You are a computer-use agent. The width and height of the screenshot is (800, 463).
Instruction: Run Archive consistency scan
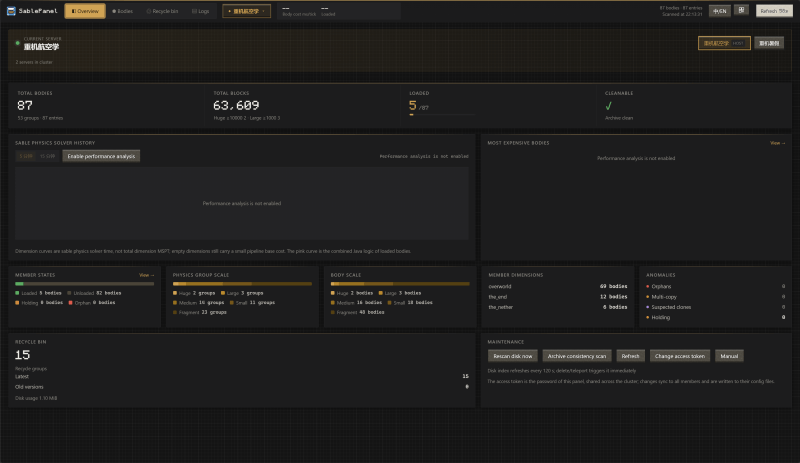(x=577, y=356)
